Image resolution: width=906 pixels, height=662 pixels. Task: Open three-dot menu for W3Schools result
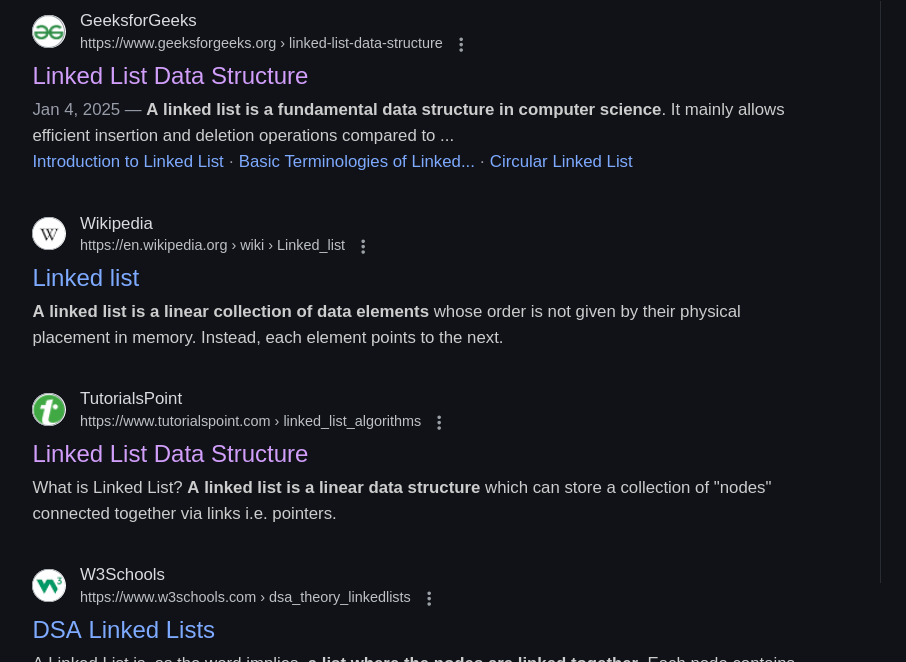429,599
